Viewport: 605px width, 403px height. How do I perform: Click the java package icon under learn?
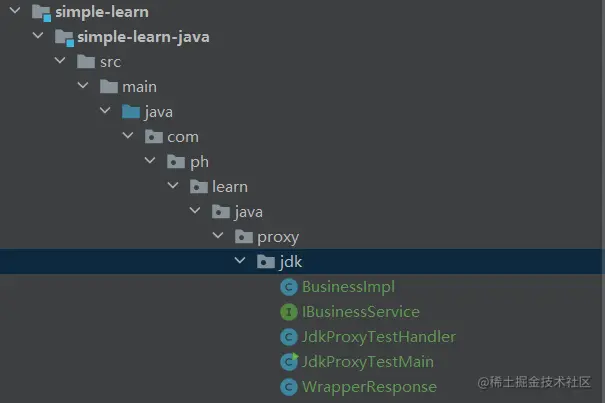pos(221,212)
